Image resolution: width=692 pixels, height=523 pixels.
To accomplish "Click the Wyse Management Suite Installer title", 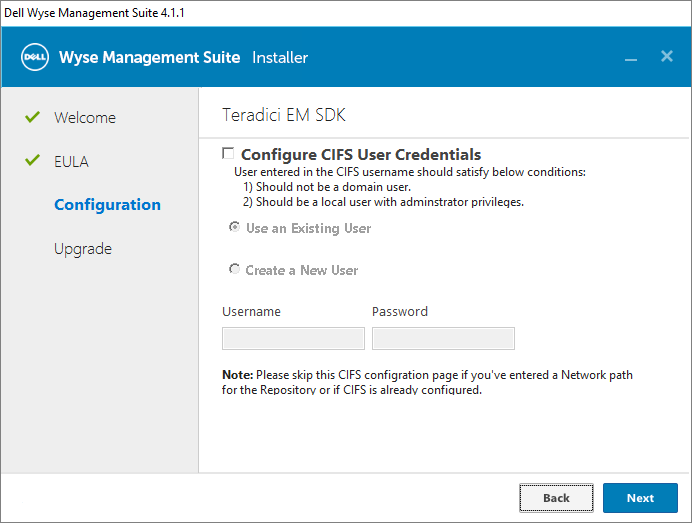I will (x=184, y=57).
